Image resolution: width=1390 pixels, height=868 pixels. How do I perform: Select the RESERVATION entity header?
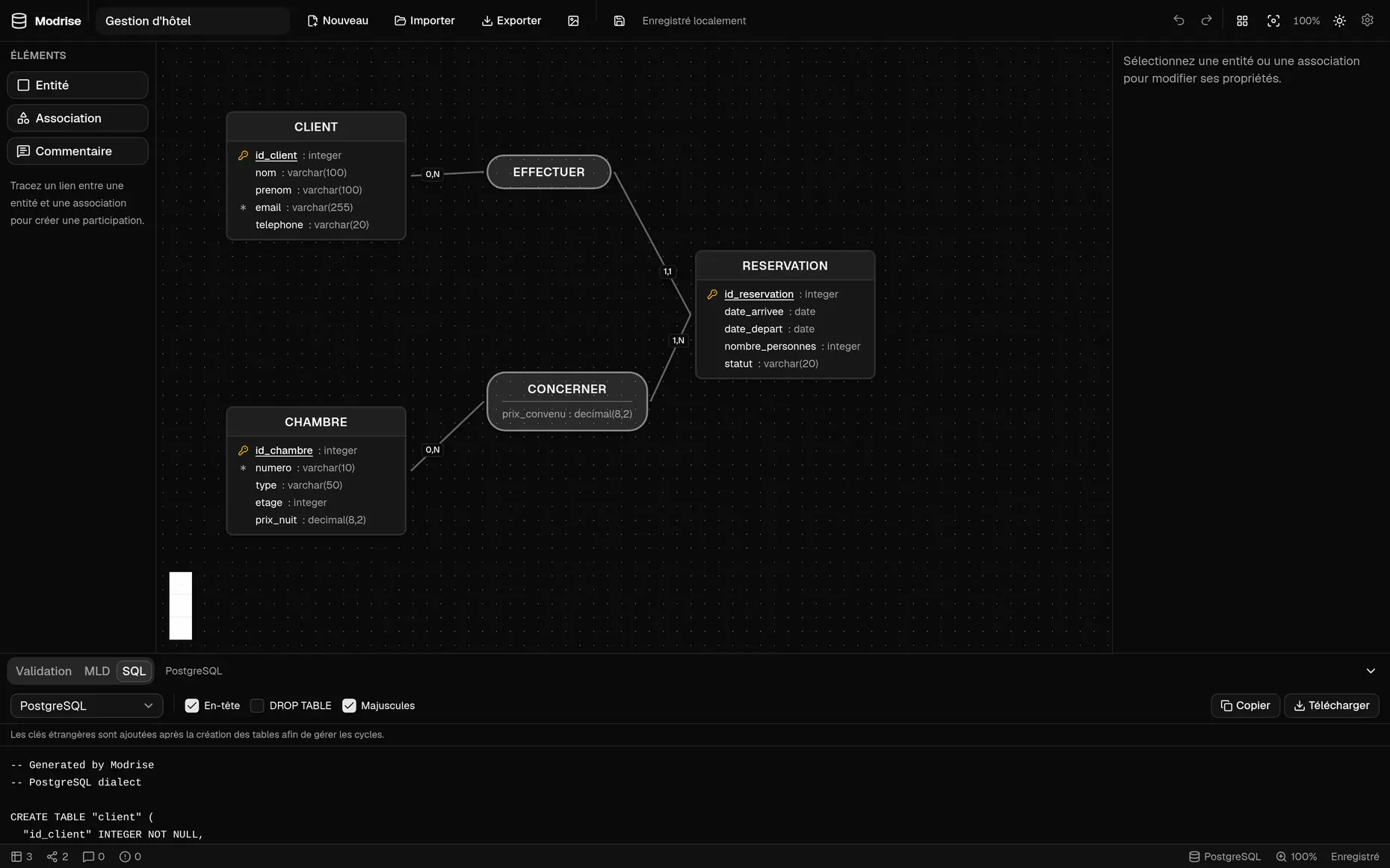pyautogui.click(x=785, y=266)
